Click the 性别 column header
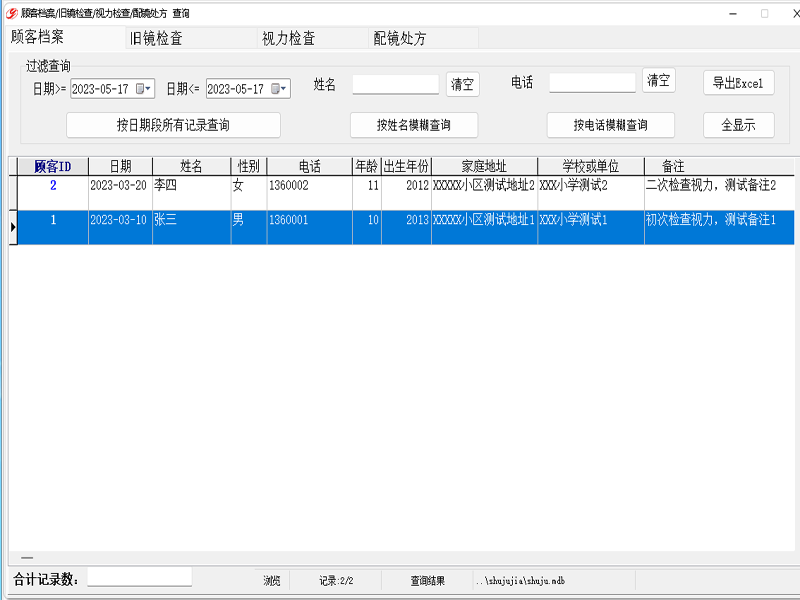The width and height of the screenshot is (800, 600). click(x=248, y=166)
